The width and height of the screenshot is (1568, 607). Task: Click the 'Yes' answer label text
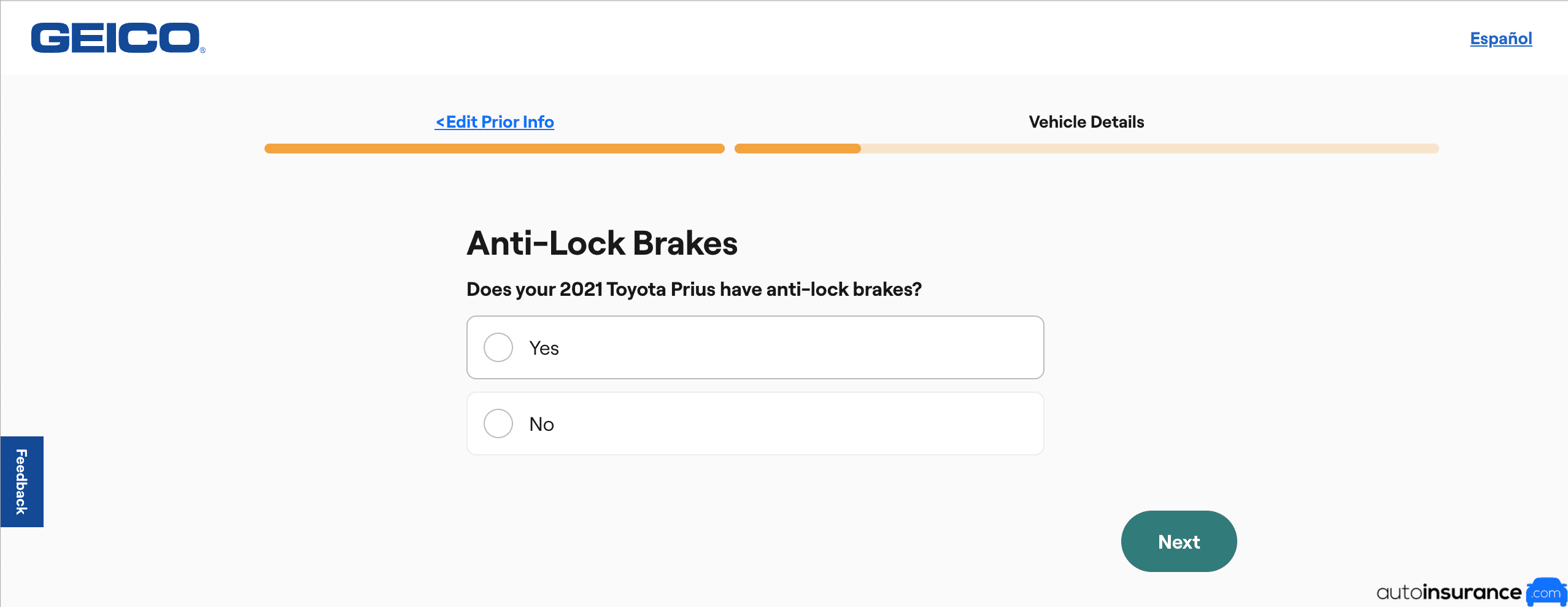coord(544,348)
